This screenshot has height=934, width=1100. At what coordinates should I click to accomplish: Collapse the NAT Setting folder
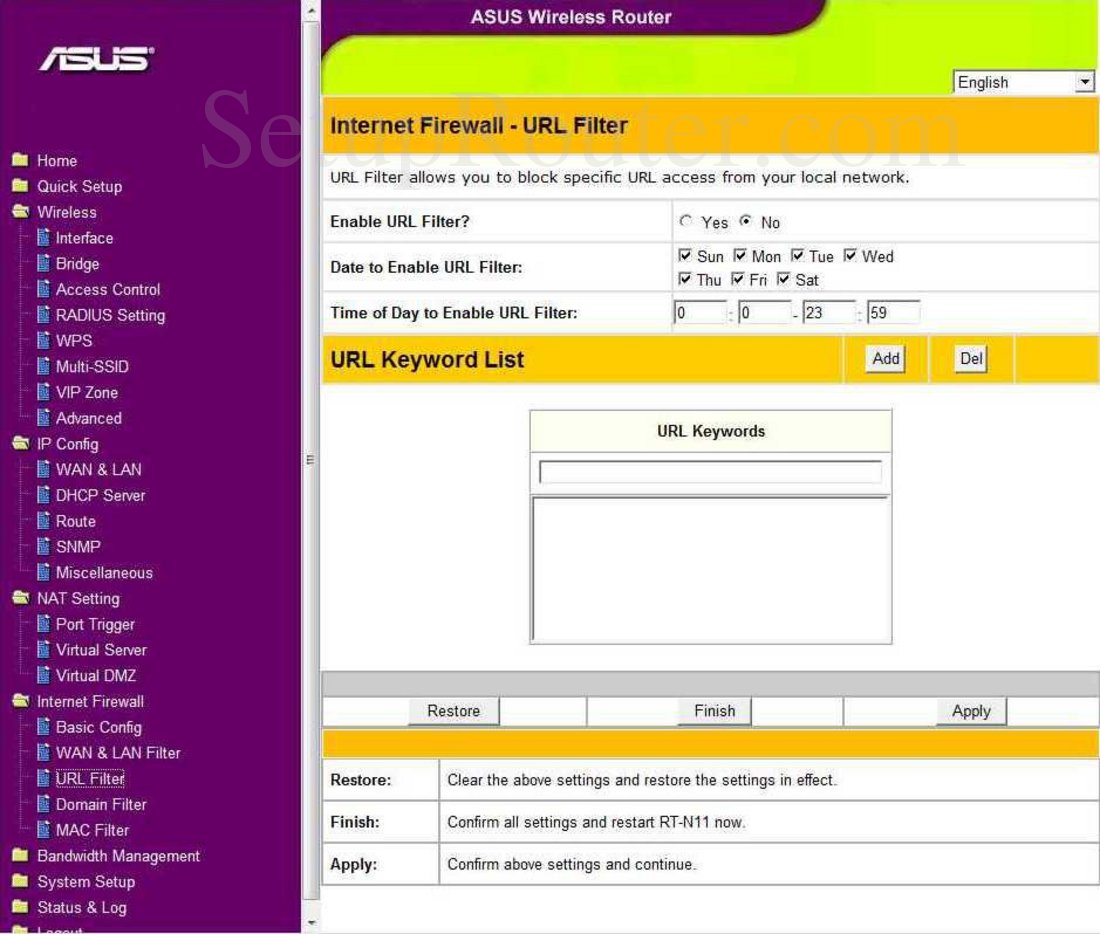(19, 599)
